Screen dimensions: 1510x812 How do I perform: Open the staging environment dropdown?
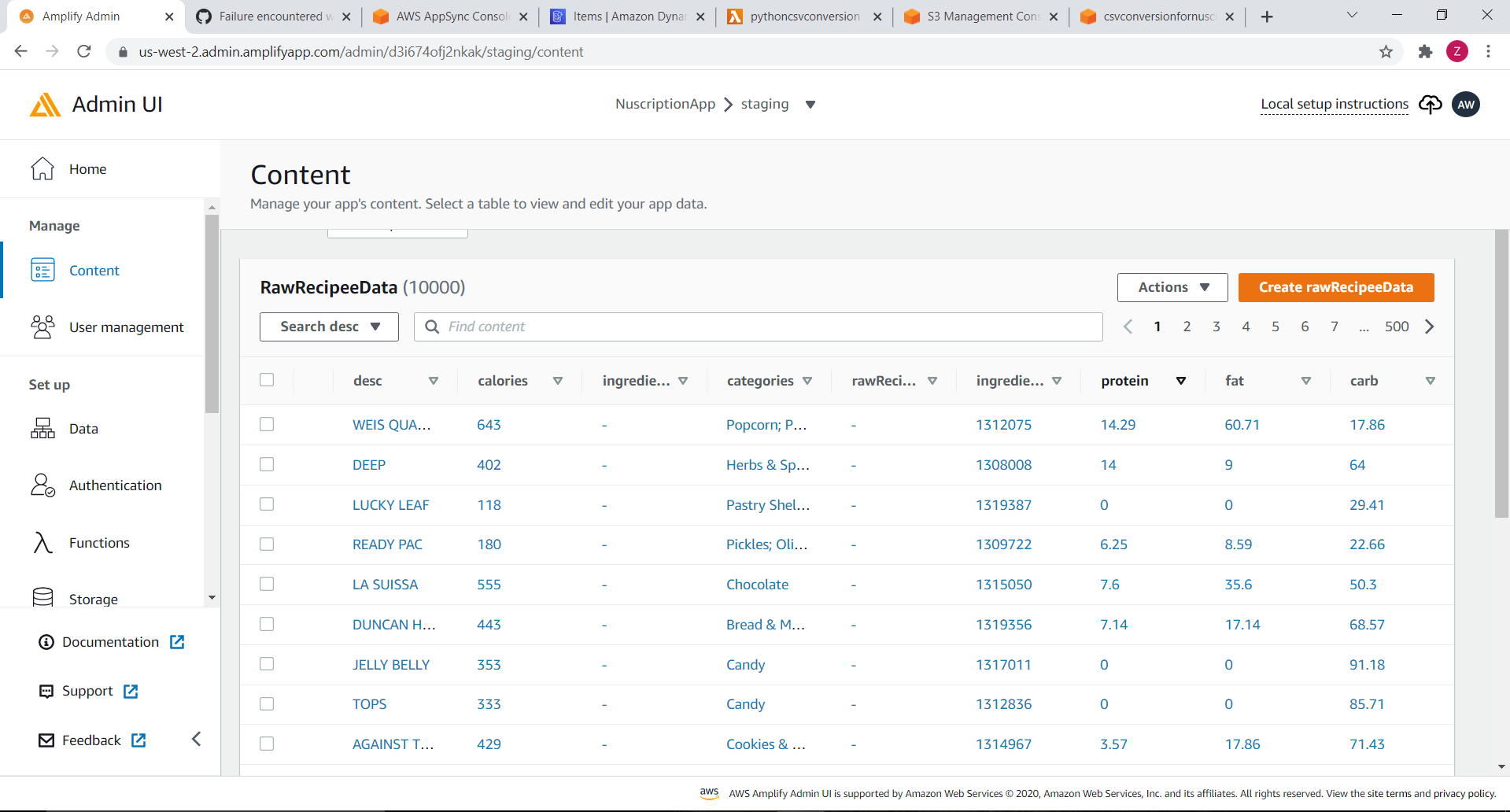[x=810, y=104]
